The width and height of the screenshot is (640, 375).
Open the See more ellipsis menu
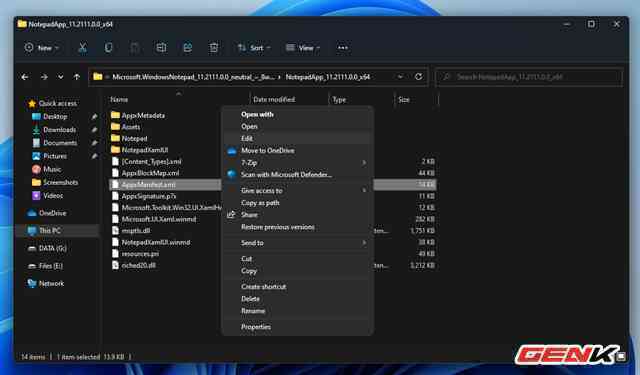point(343,48)
